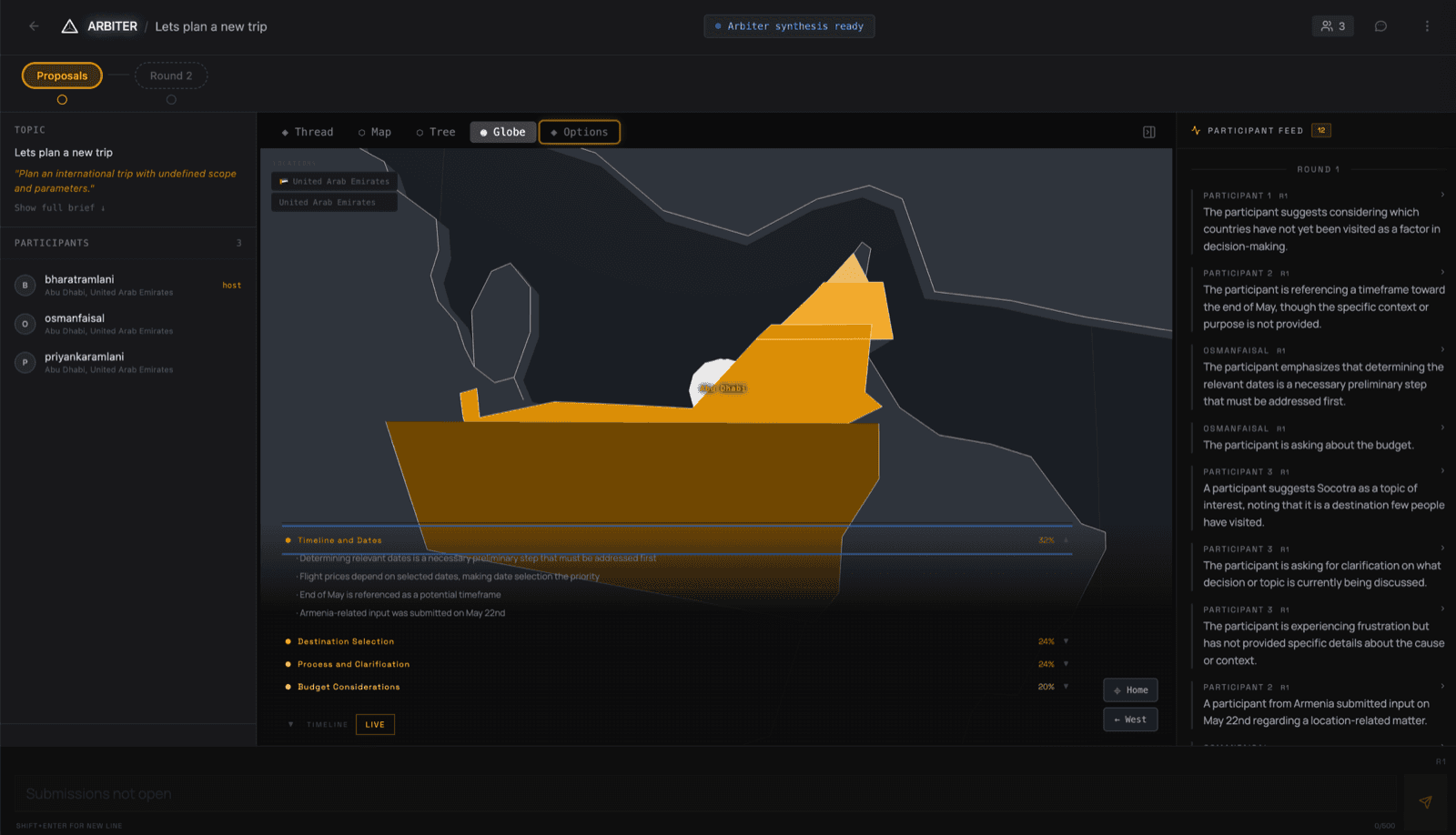
Task: Expand the Show full brief link
Action: [60, 208]
